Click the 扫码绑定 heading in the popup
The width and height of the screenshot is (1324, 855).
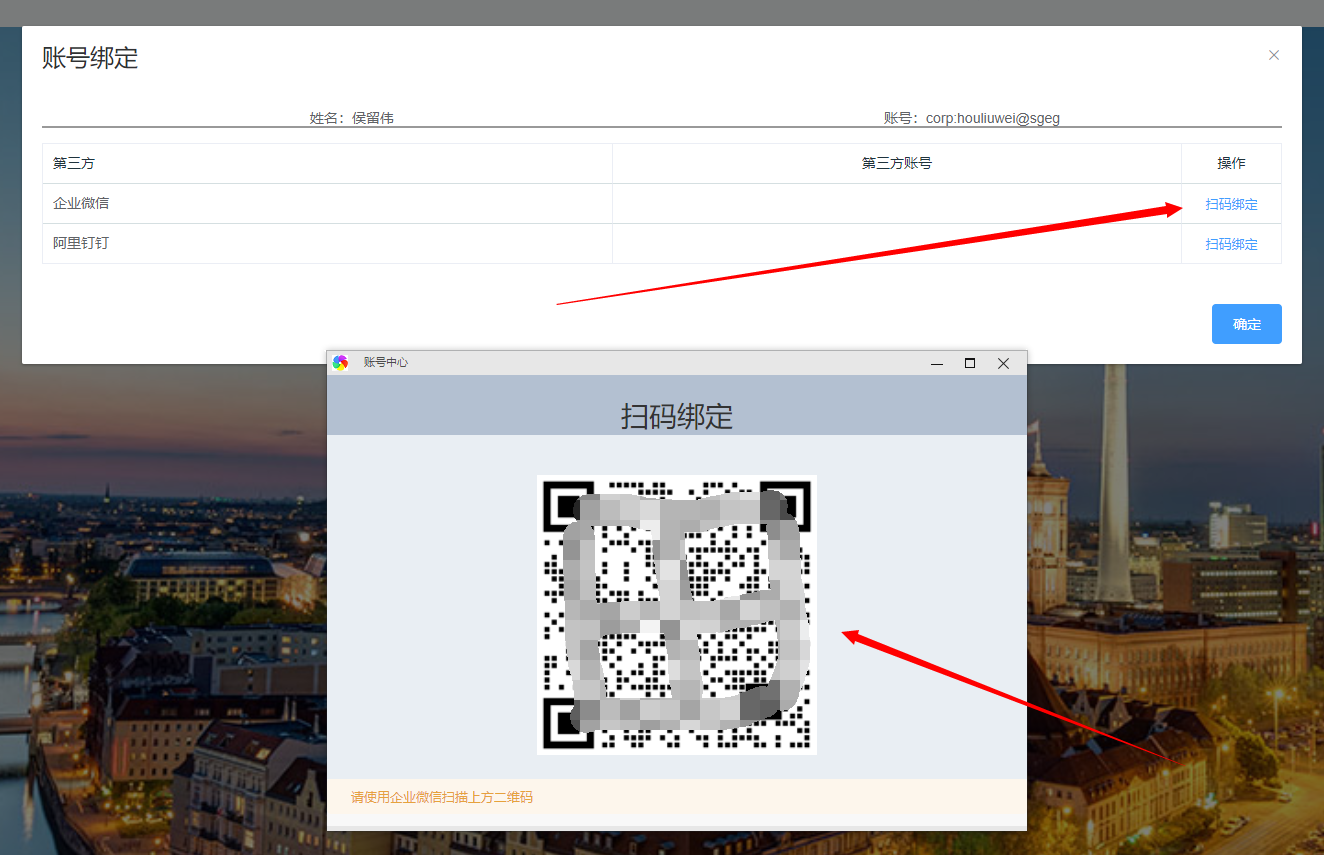point(676,415)
